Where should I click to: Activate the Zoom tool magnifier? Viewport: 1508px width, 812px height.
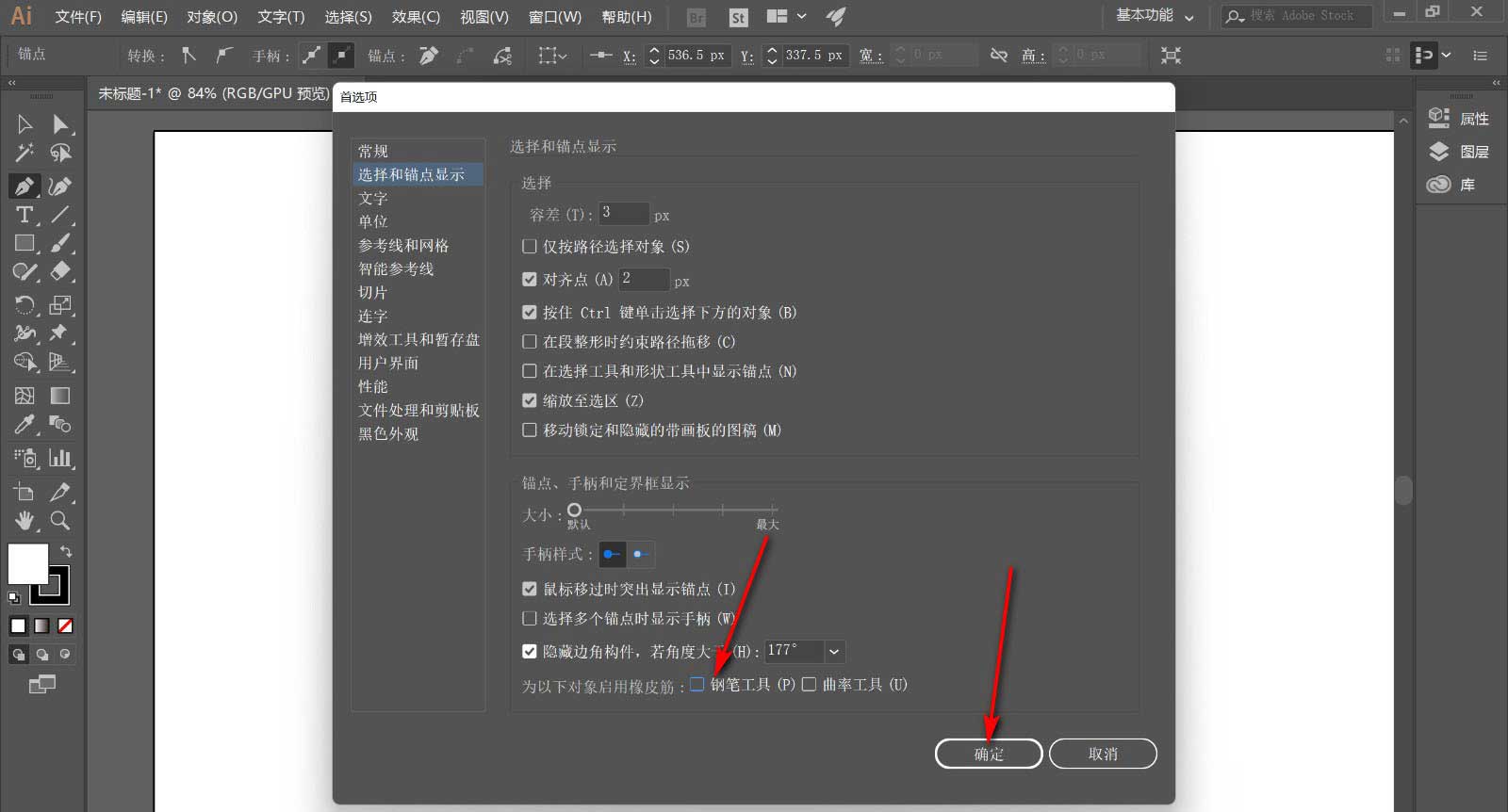(60, 521)
